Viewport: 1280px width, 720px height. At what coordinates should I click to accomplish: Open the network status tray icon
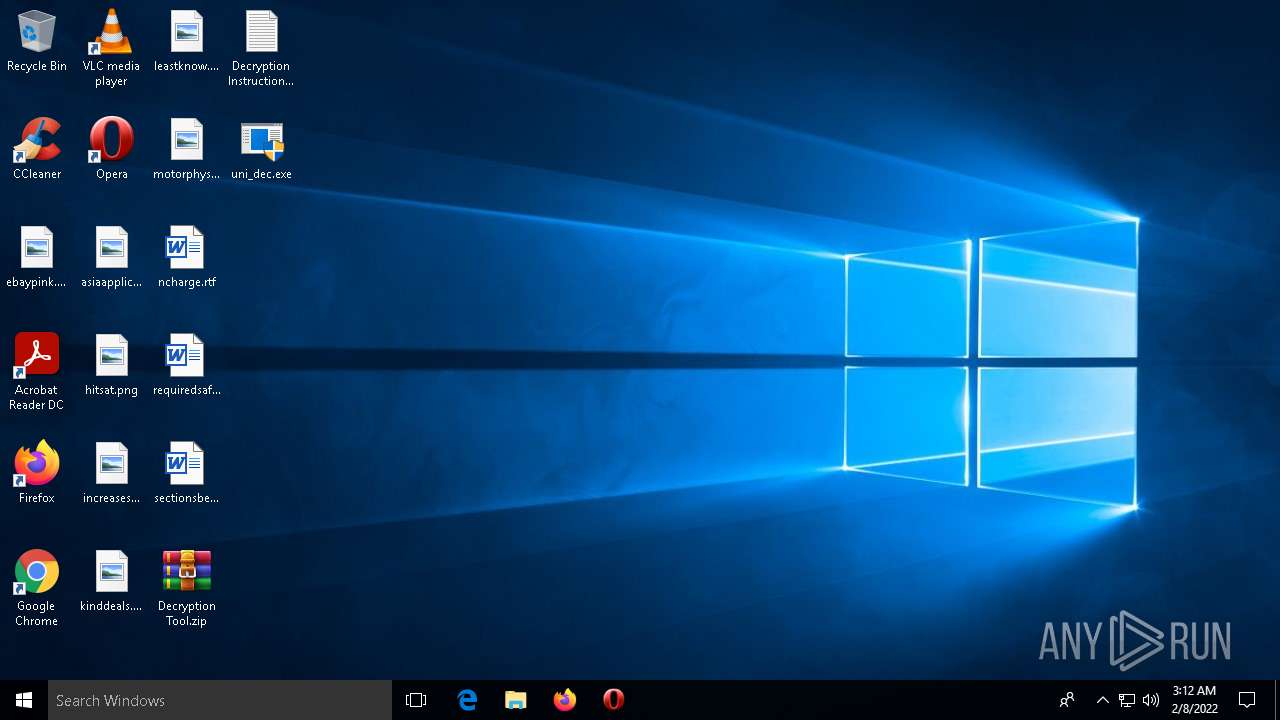(1127, 700)
